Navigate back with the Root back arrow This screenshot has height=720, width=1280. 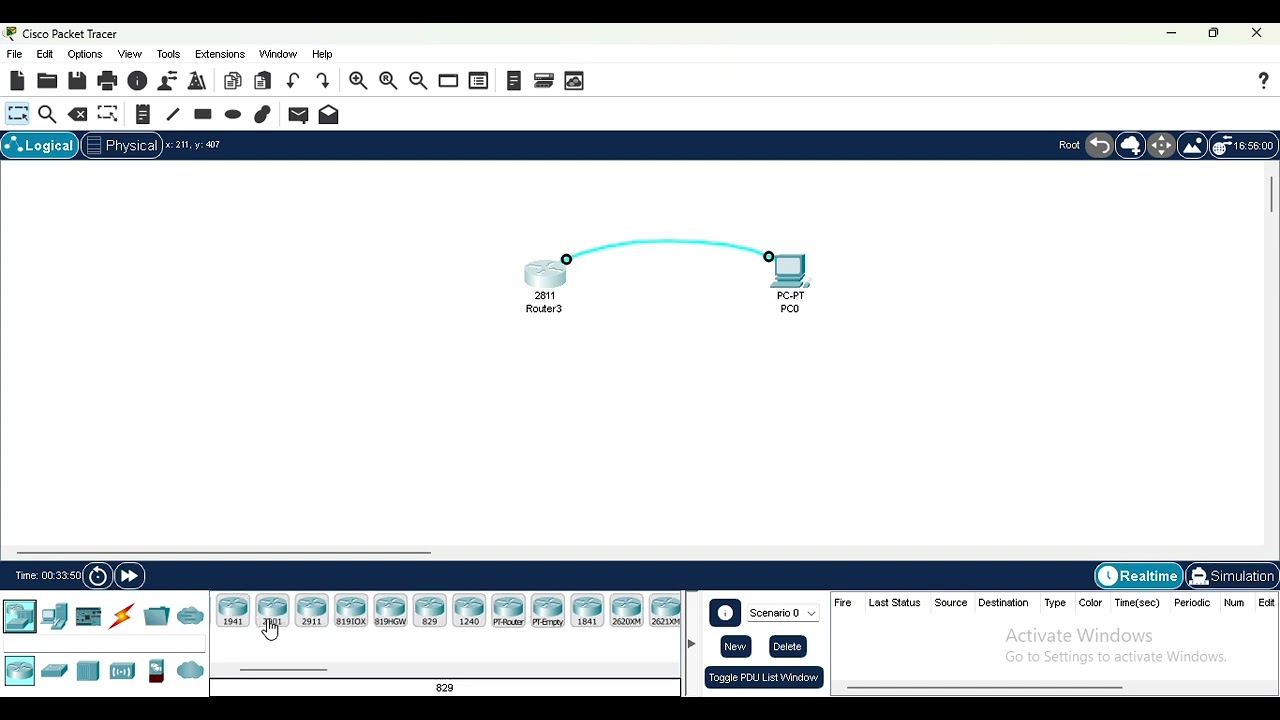(x=1099, y=145)
